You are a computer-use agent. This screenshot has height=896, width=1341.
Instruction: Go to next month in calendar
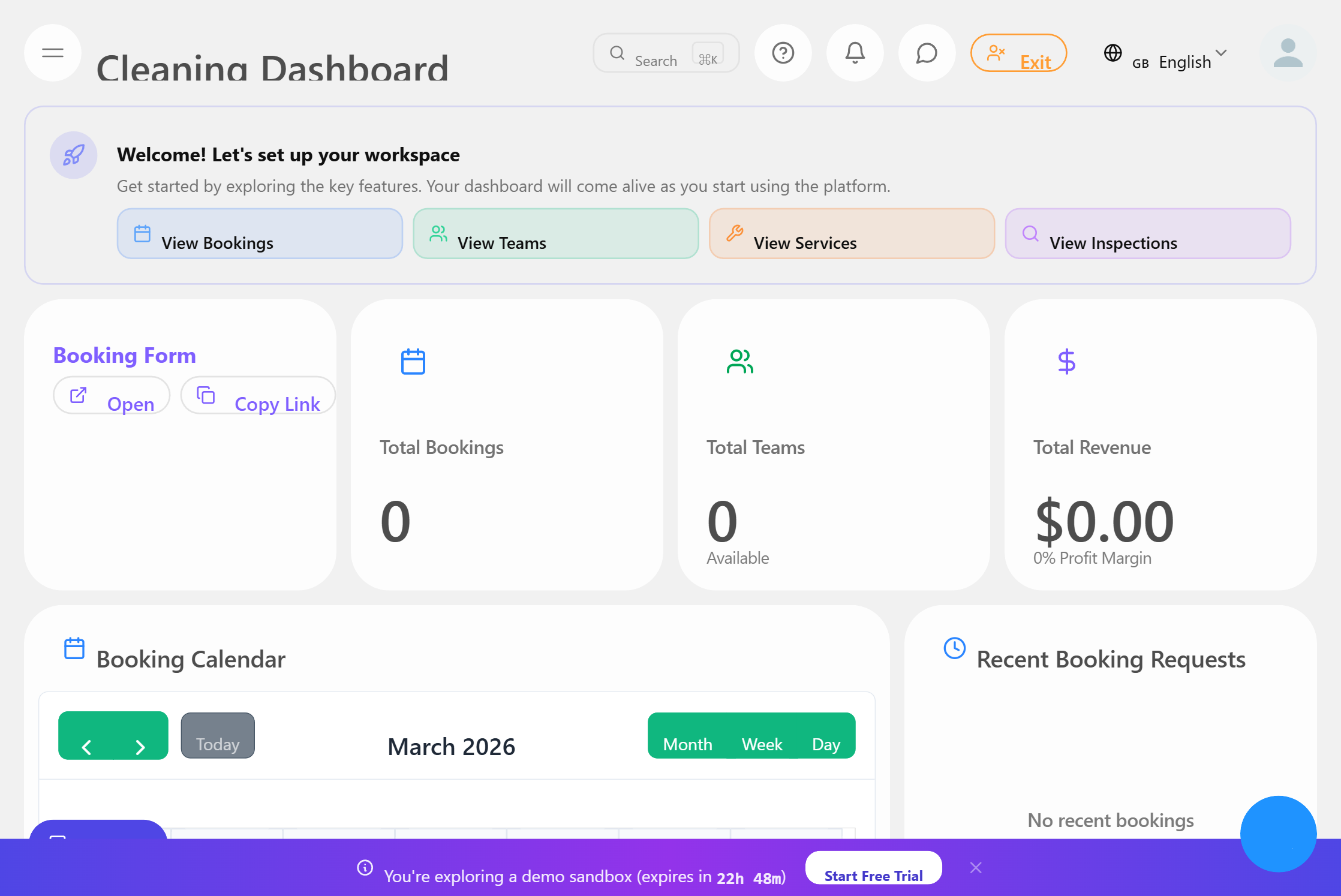click(140, 747)
